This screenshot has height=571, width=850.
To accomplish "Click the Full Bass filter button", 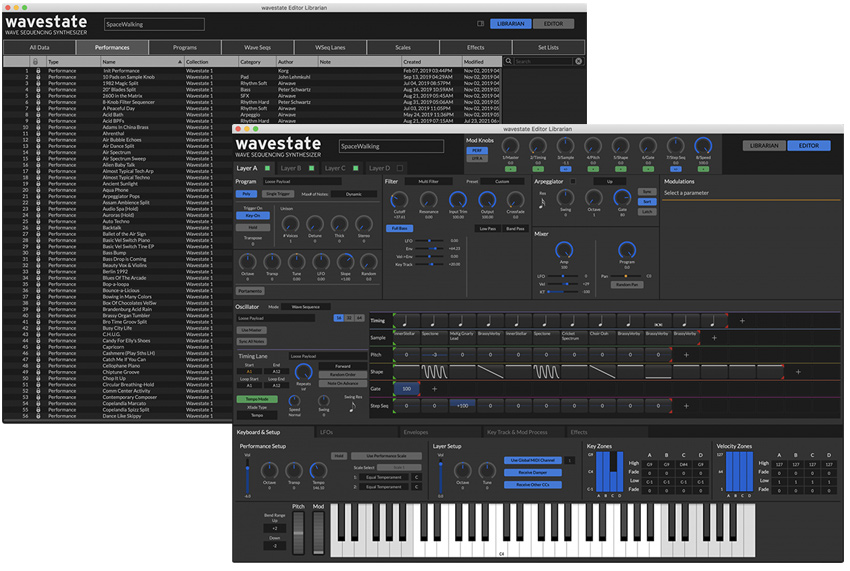I will [400, 228].
